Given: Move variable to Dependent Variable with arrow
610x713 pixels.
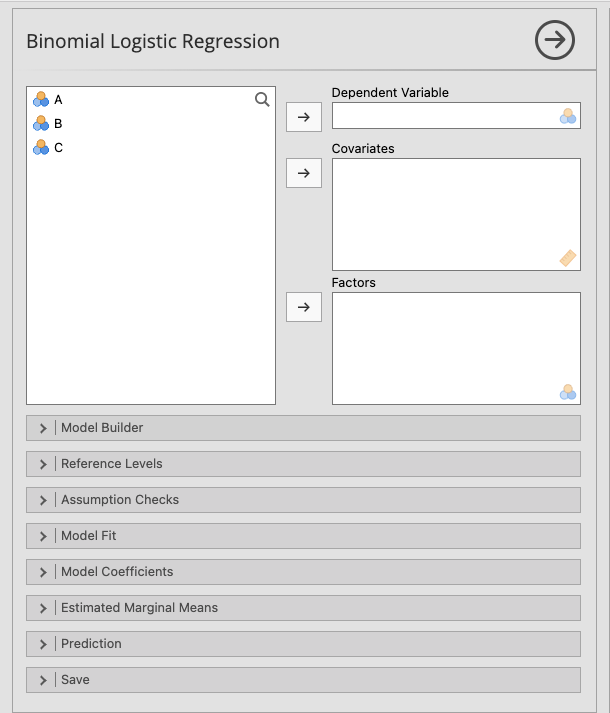Looking at the screenshot, I should point(304,117).
